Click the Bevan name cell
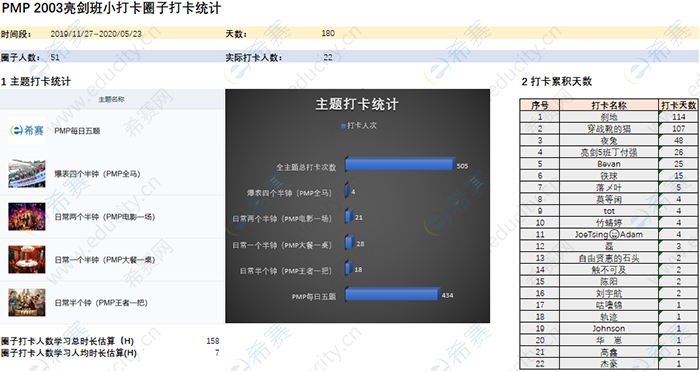700x371 pixels. (609, 164)
